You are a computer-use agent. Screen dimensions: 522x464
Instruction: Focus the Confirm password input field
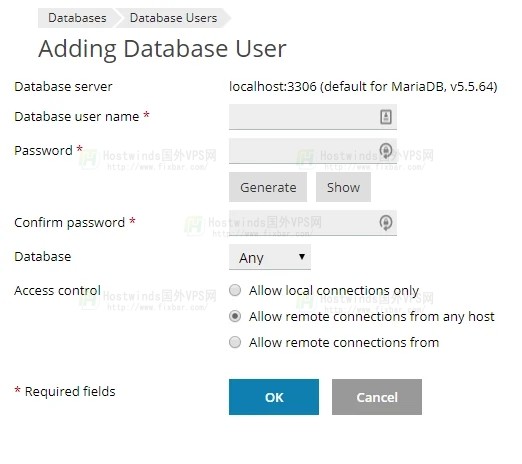pyautogui.click(x=313, y=223)
